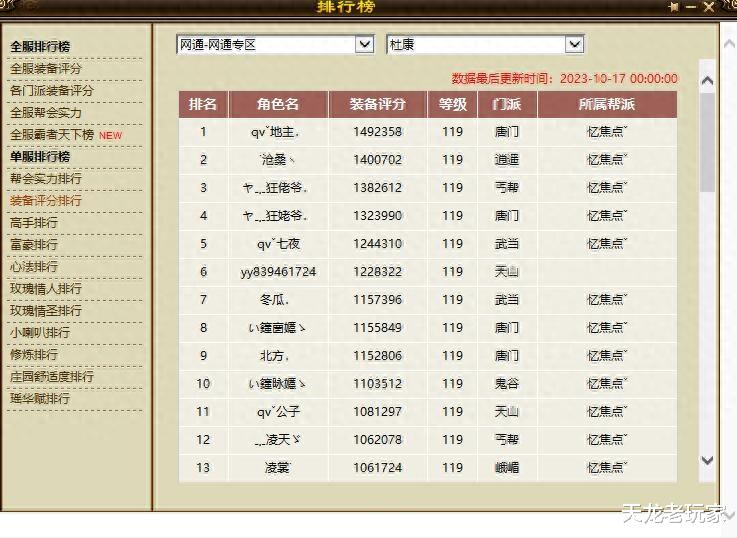Click score value 1061724
The image size is (737, 538).
click(x=377, y=468)
